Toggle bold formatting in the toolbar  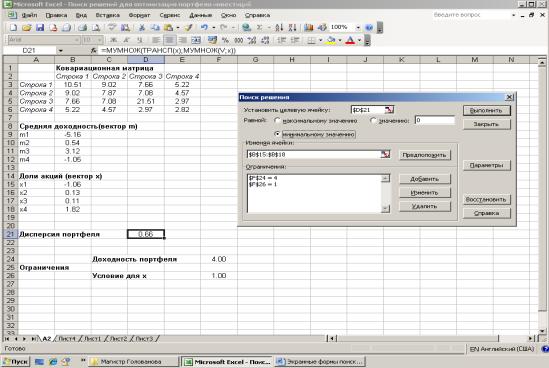point(113,40)
